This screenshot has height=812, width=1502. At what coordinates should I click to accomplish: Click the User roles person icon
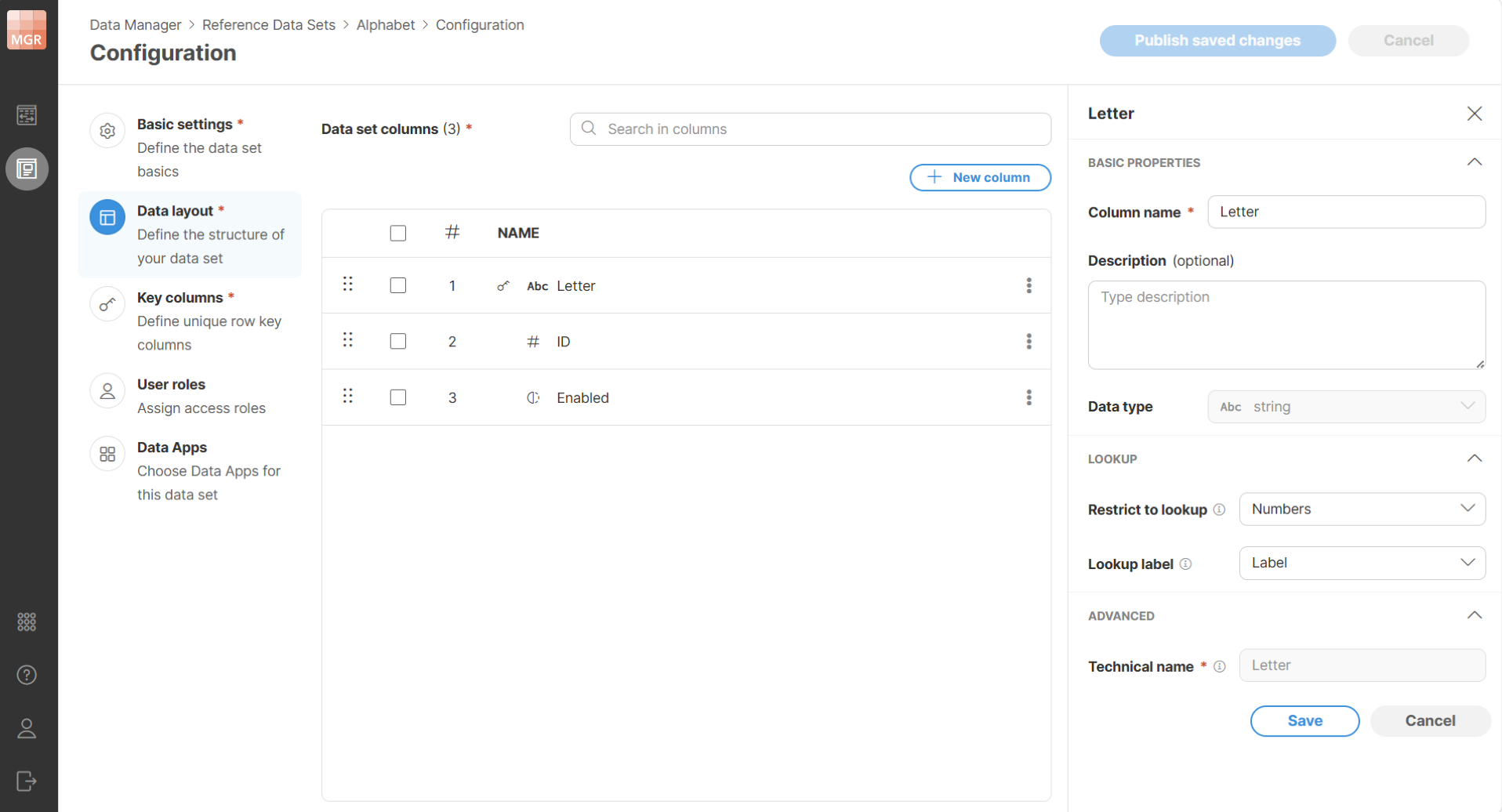107,391
